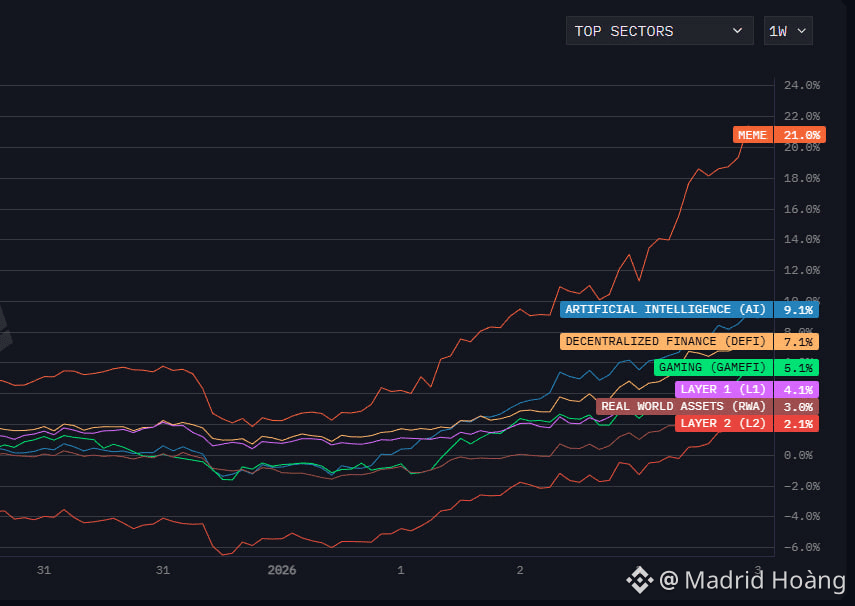Click the 22.0% axis label

point(802,116)
